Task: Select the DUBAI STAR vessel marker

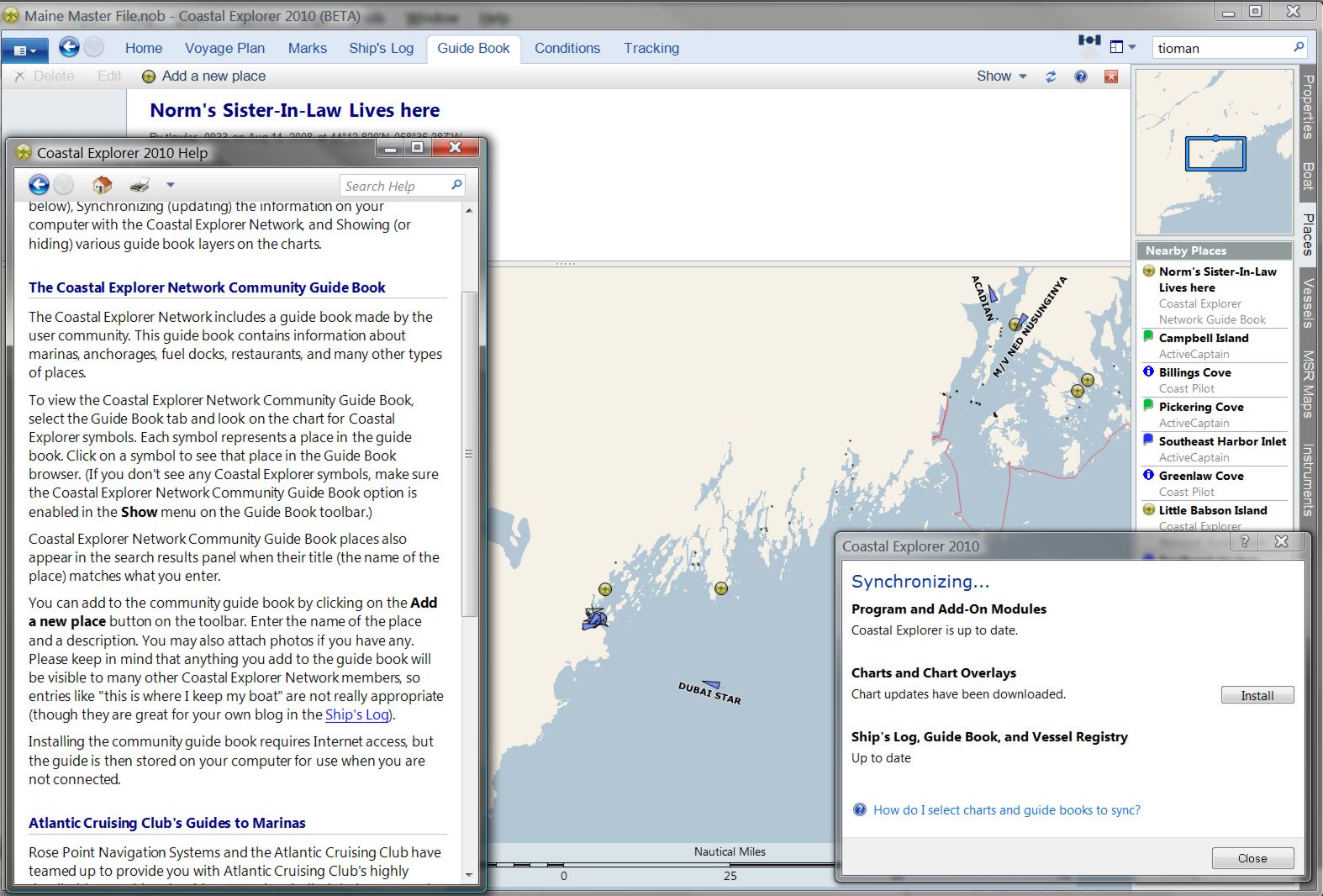Action: tap(712, 684)
